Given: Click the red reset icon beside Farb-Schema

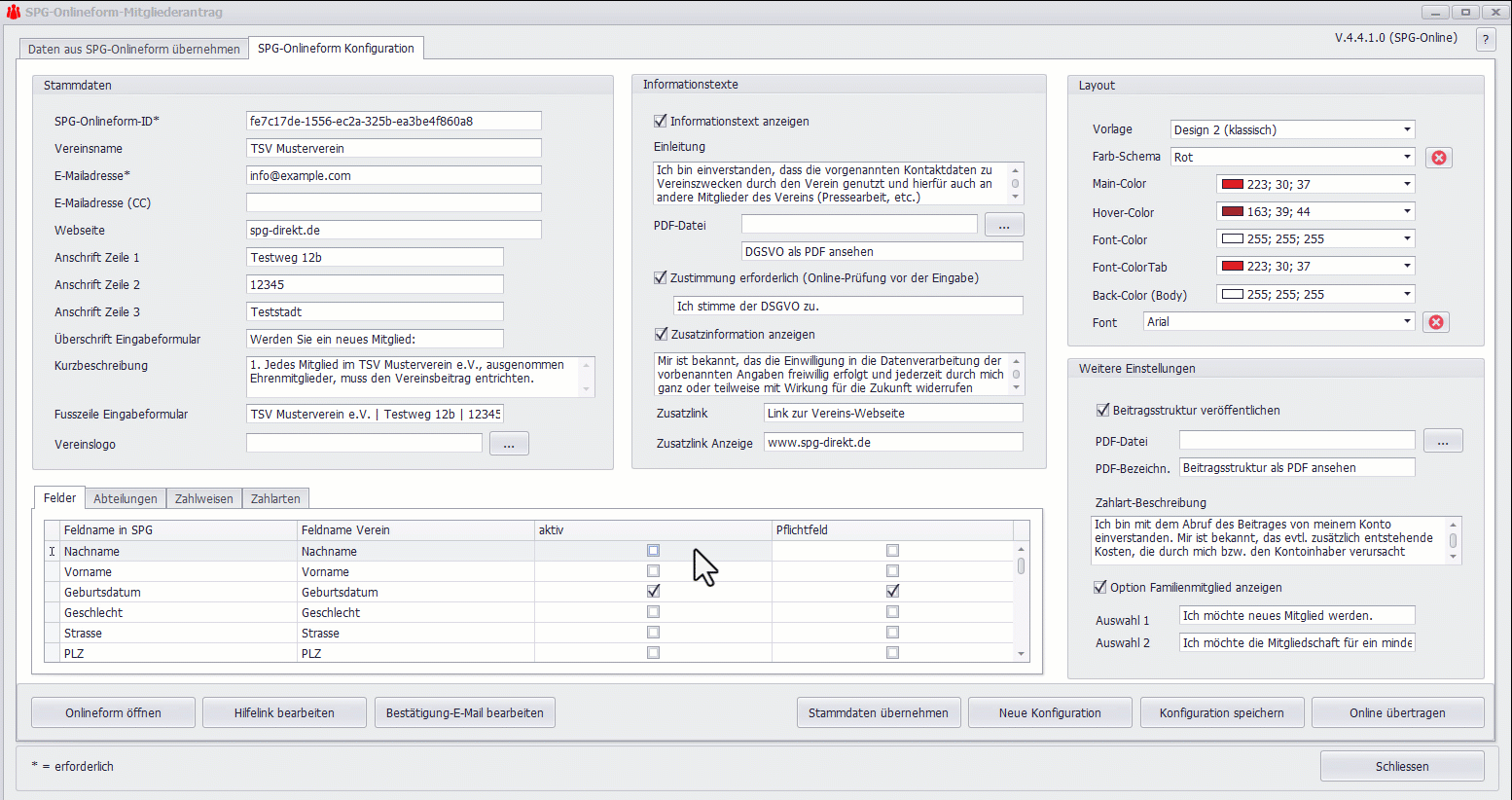Looking at the screenshot, I should [1439, 158].
